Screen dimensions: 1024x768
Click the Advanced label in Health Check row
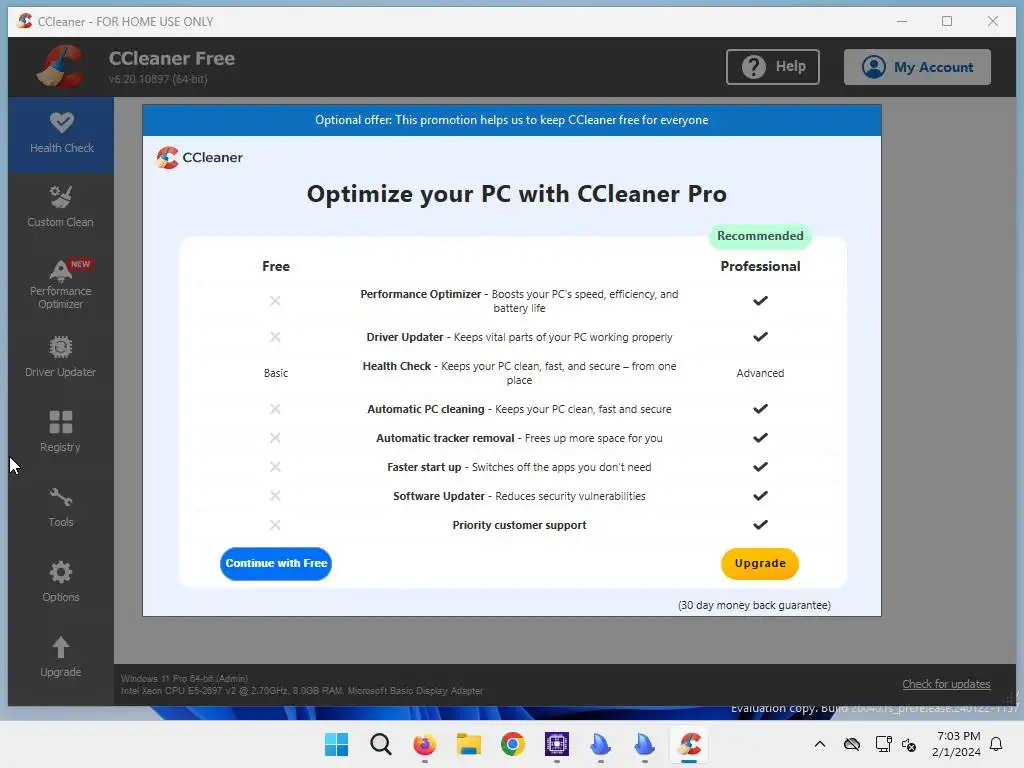[760, 373]
